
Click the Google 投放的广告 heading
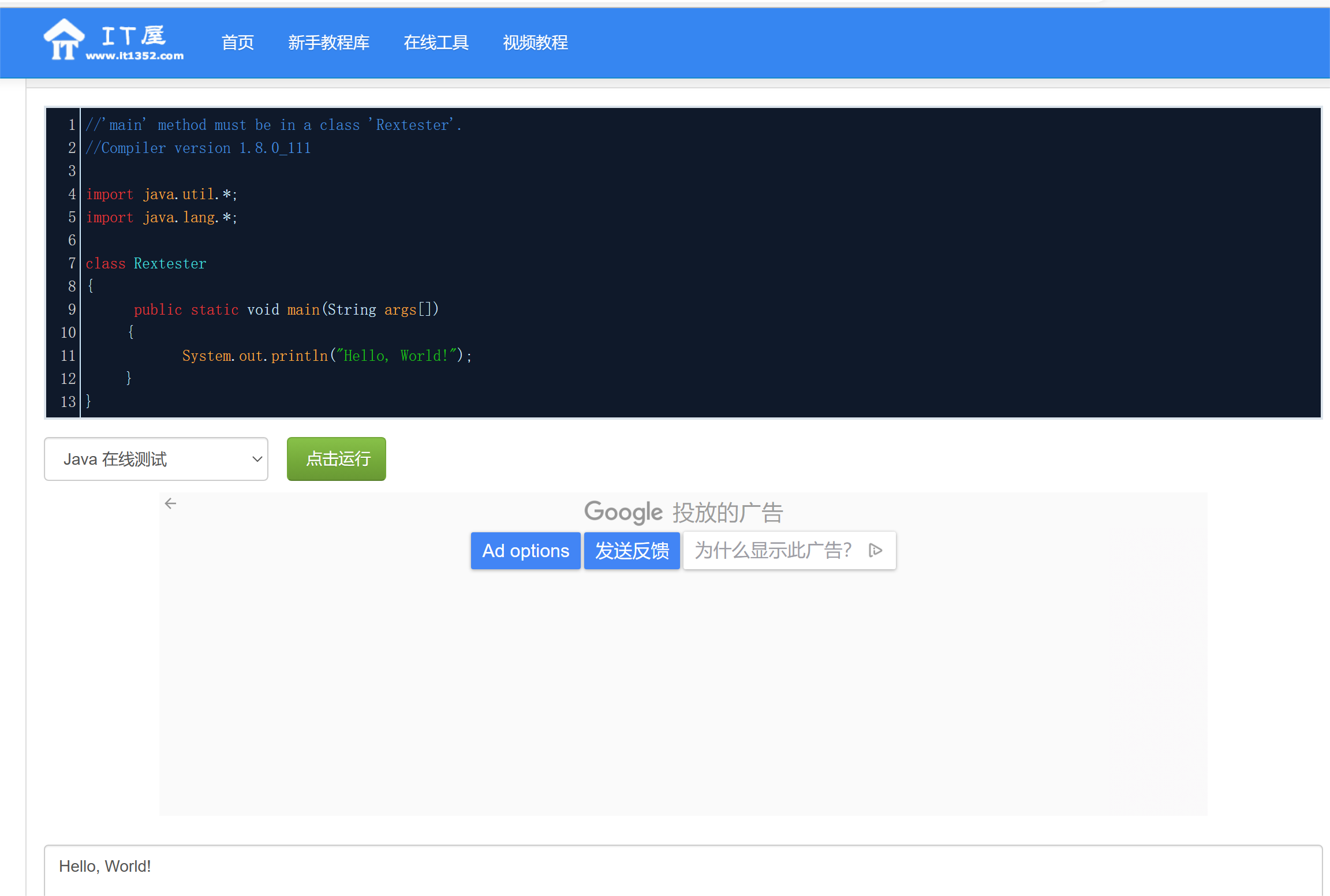[x=683, y=512]
